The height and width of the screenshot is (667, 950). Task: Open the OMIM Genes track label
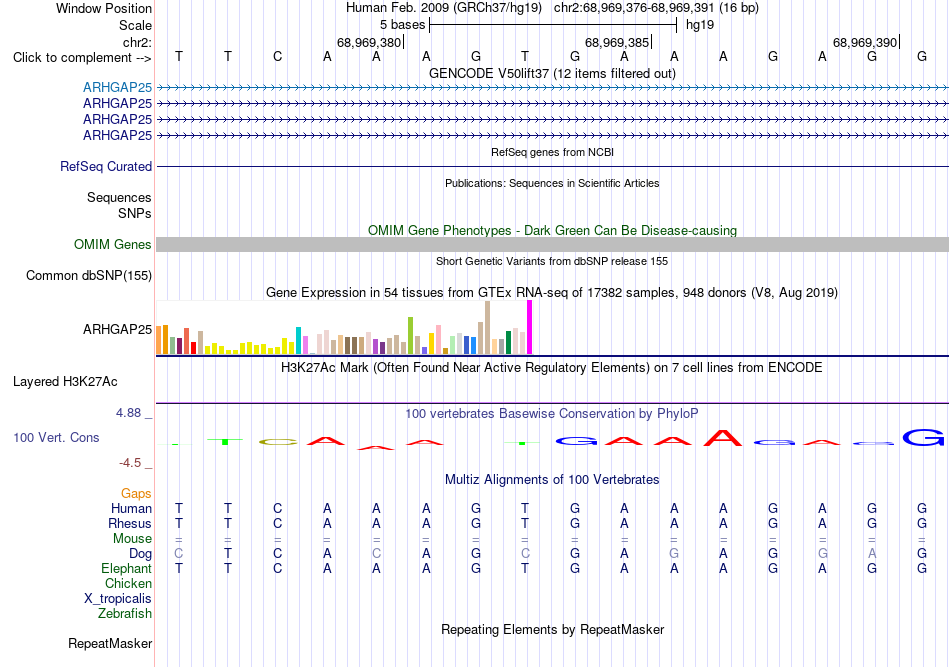(x=113, y=244)
